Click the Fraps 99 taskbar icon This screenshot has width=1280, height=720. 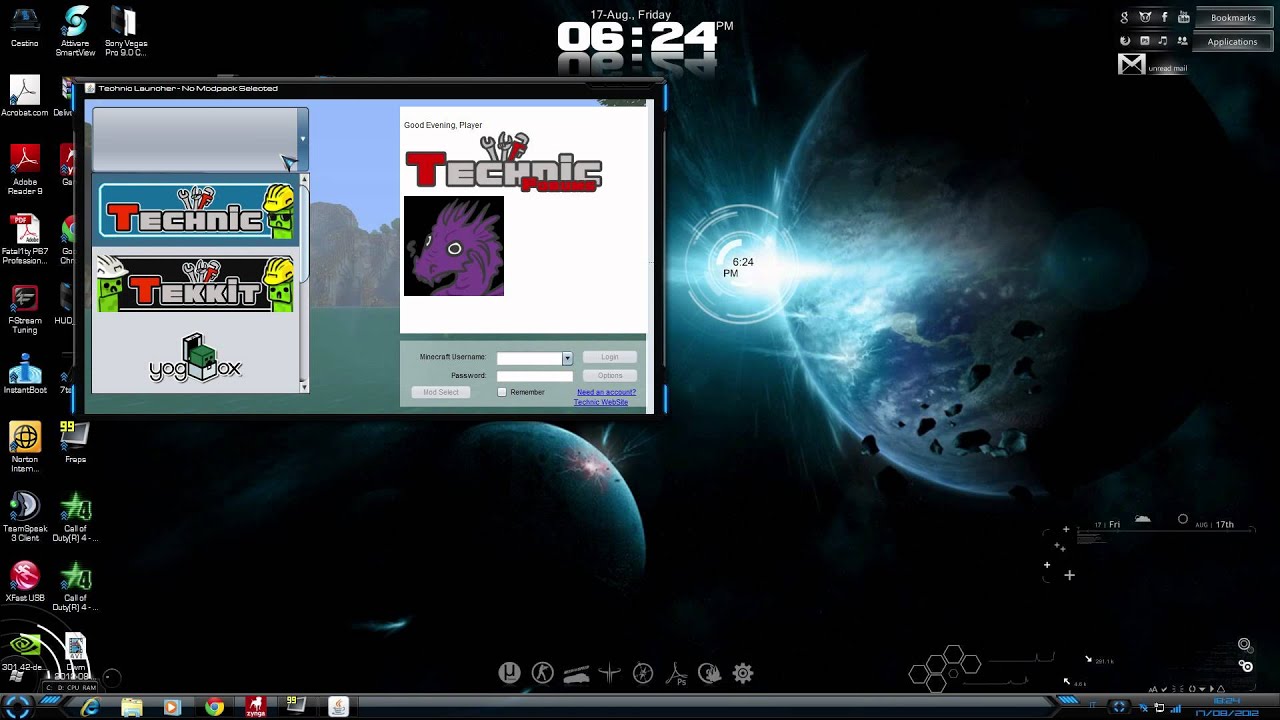295,706
